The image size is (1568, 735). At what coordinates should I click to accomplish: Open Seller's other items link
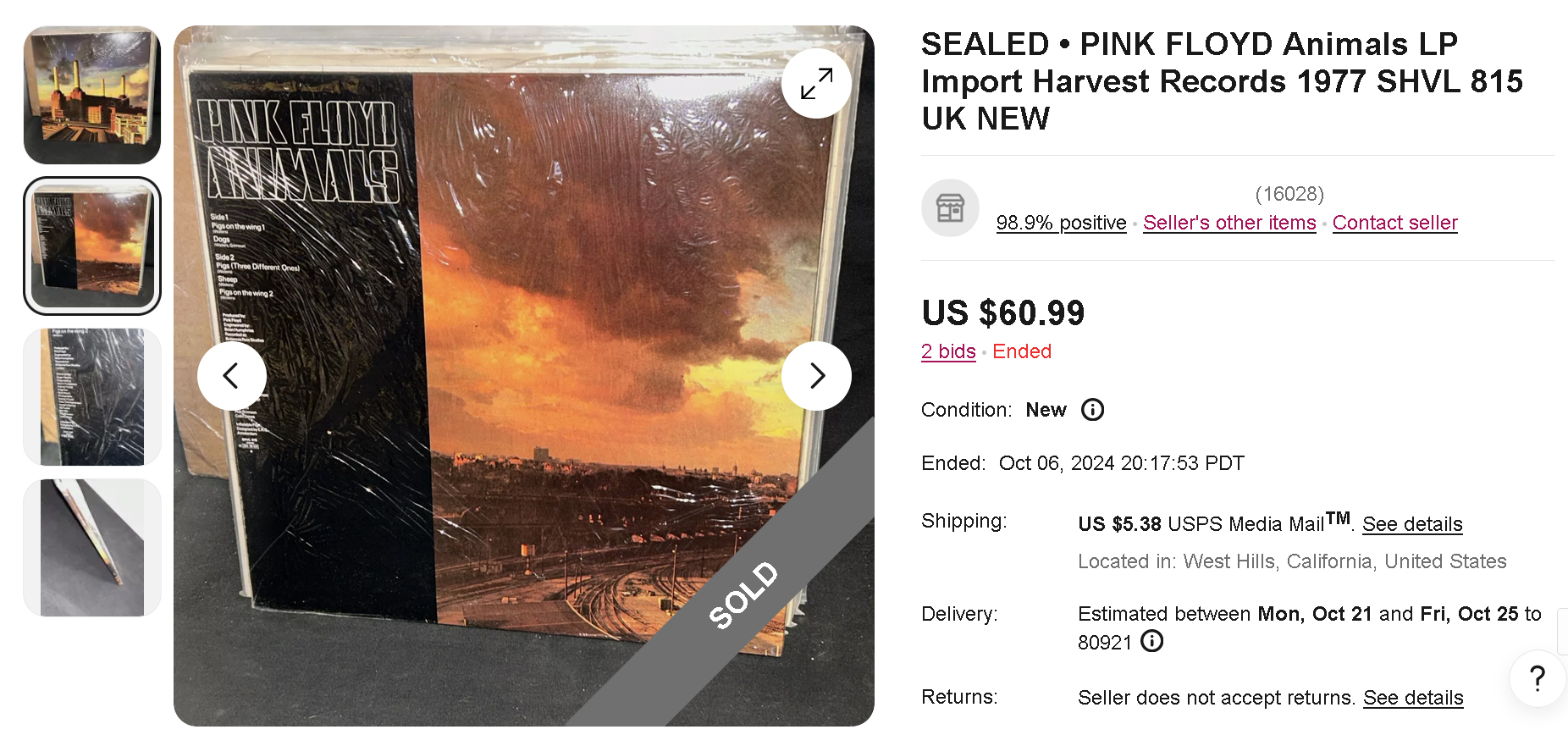coord(1229,223)
